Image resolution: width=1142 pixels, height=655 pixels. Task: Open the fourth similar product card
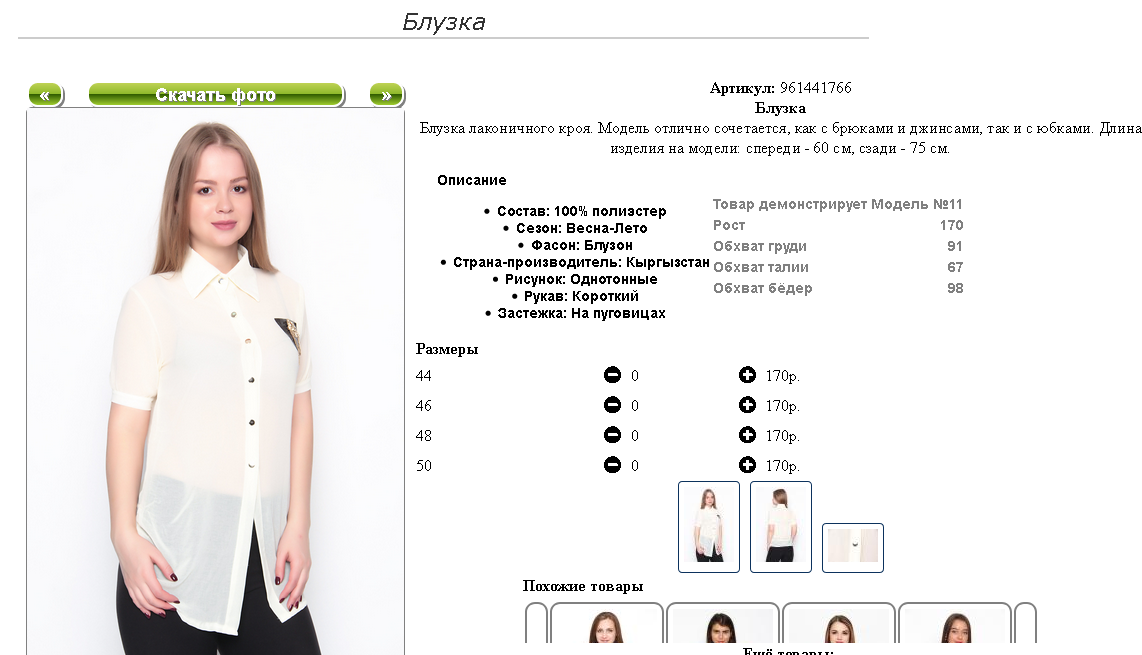[x=955, y=623]
